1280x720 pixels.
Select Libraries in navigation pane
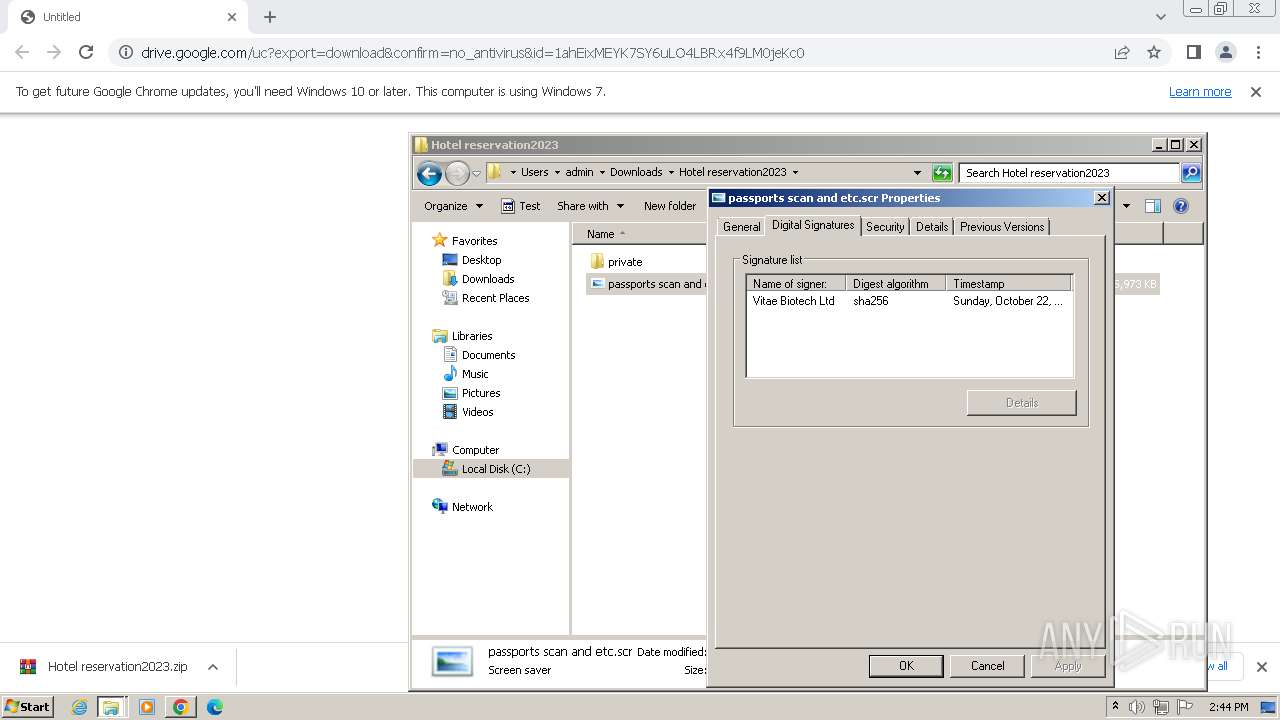(471, 336)
